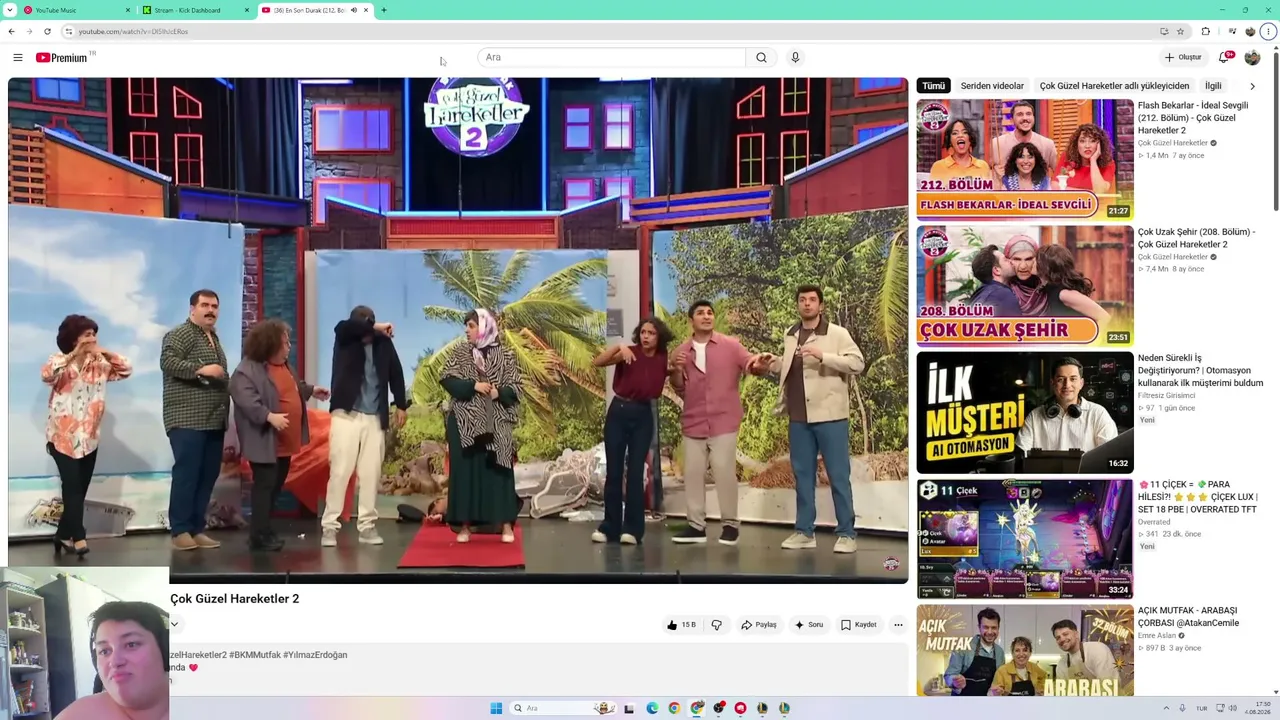Click the Çok Güzel Hareketler 2 video title
The image size is (1280, 720).
click(235, 599)
